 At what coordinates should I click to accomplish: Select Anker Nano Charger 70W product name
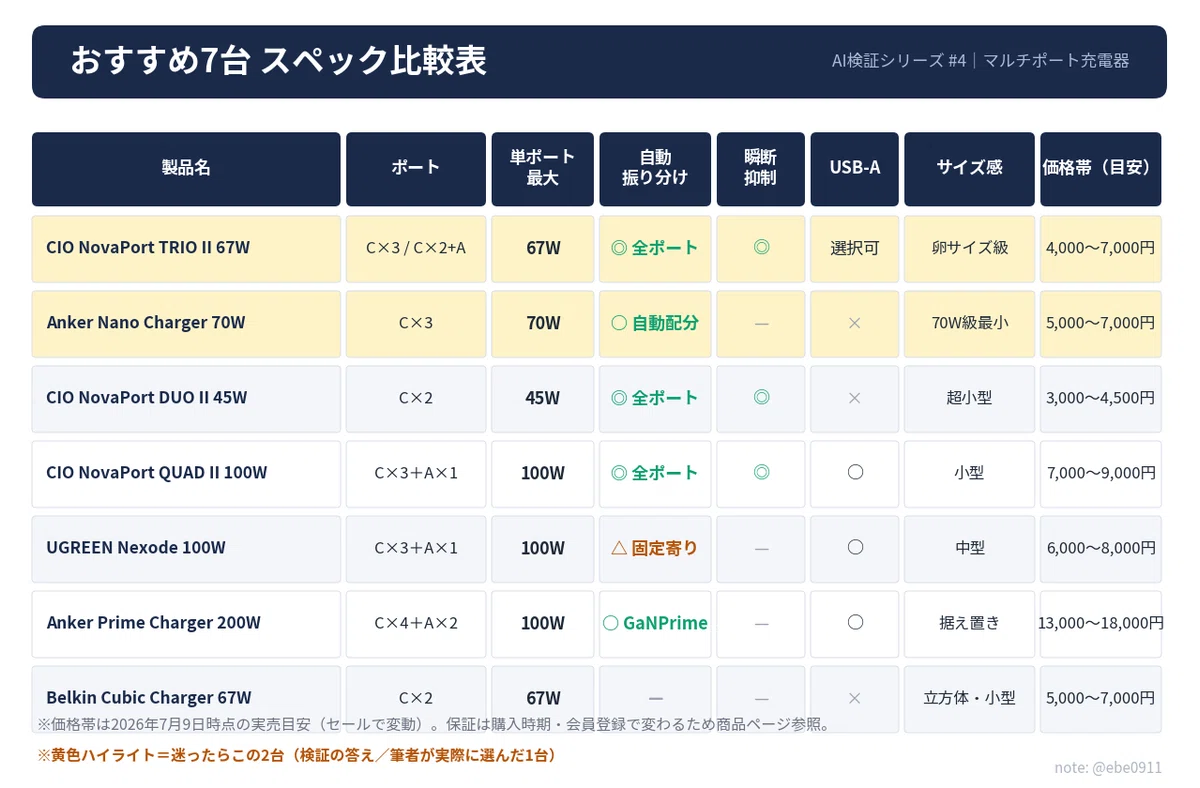pyautogui.click(x=146, y=323)
